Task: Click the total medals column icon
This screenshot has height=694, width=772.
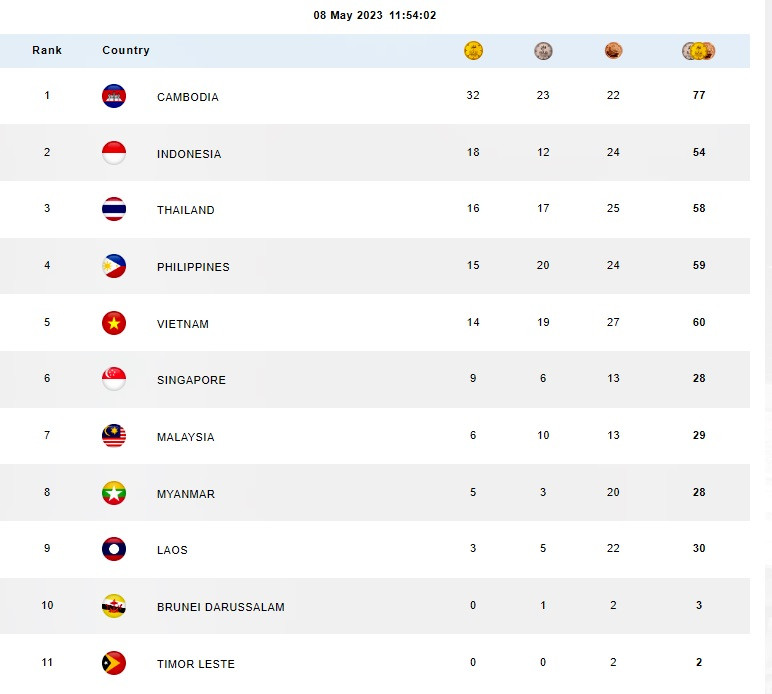Action: [699, 50]
